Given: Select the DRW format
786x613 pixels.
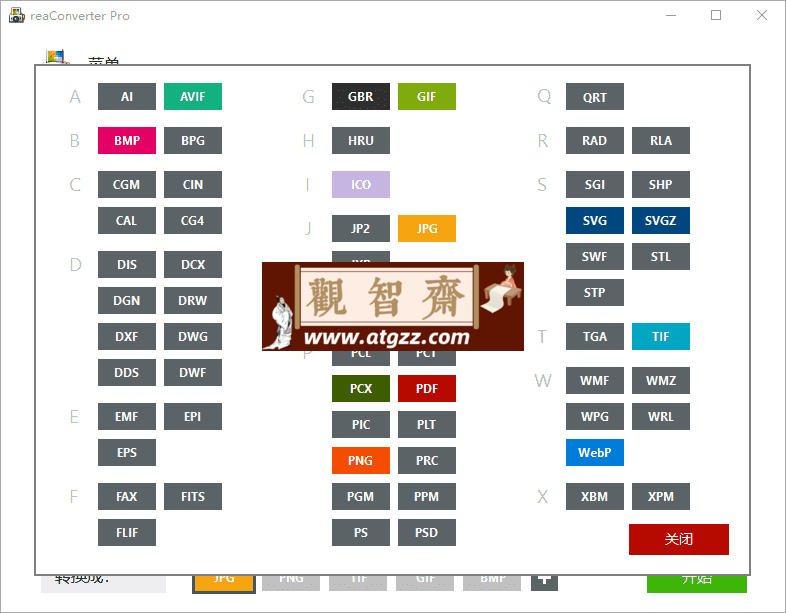Looking at the screenshot, I should pyautogui.click(x=193, y=300).
